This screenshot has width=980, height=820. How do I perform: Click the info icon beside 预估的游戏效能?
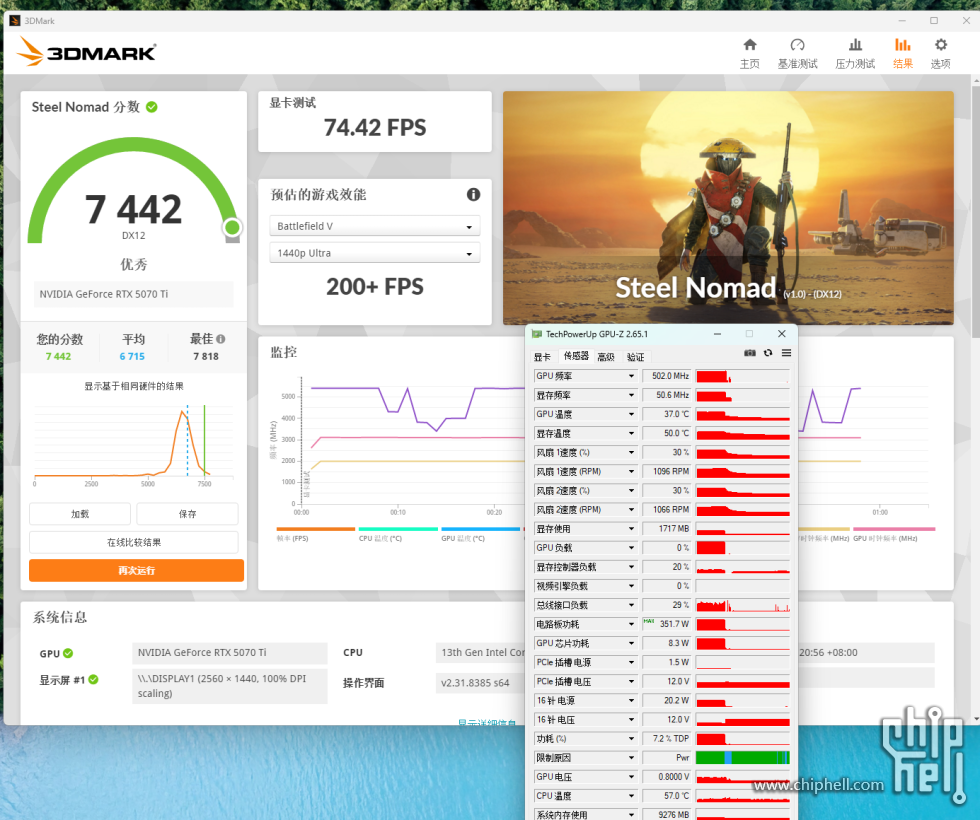click(x=473, y=194)
